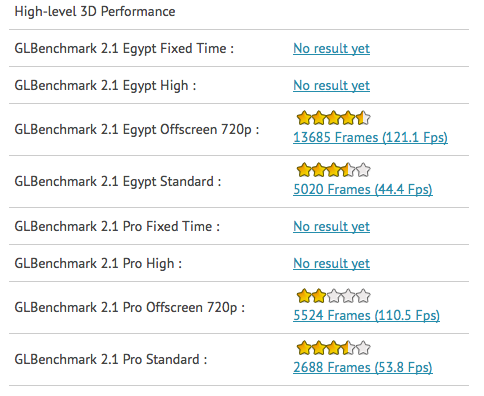Viewport: 484px width, 396px height.
Task: Select GLBenchmark 2.1 Egypt Fixed Time label
Action: pos(124,49)
